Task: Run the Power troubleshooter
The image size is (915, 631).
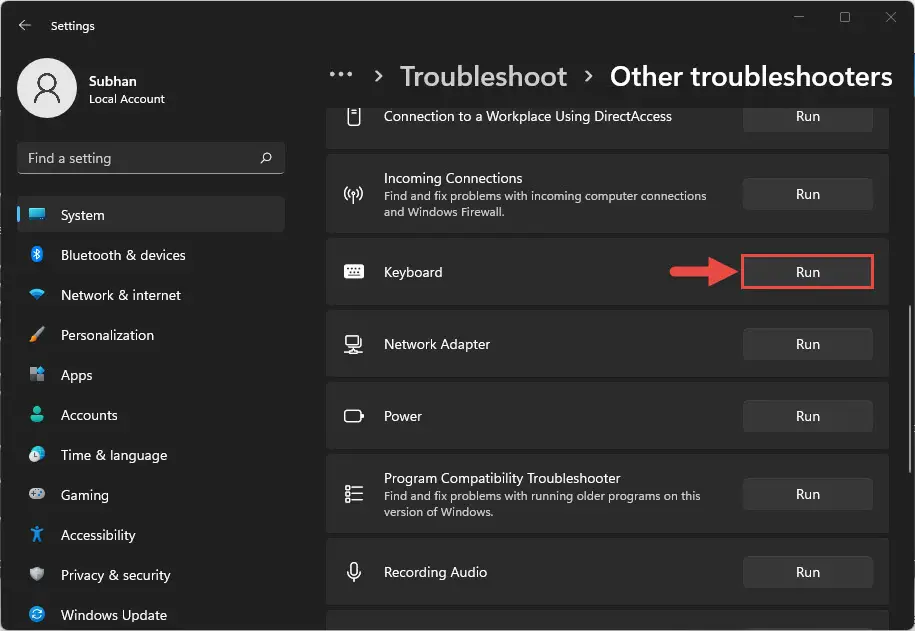Action: click(x=807, y=416)
